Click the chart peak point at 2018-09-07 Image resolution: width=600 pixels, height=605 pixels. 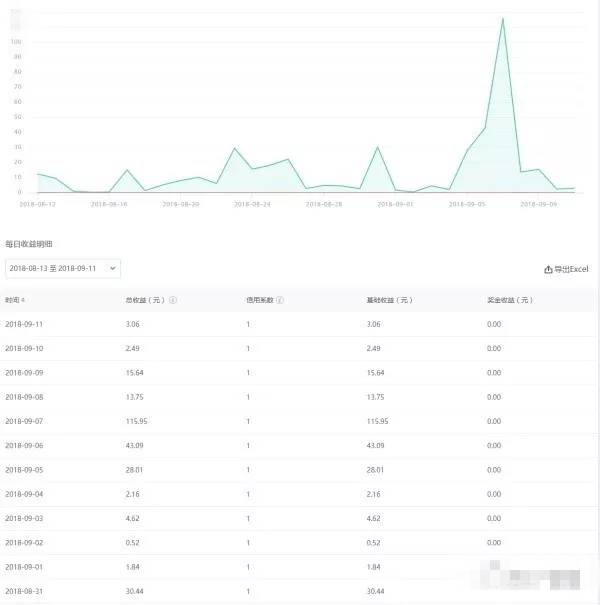[x=503, y=19]
